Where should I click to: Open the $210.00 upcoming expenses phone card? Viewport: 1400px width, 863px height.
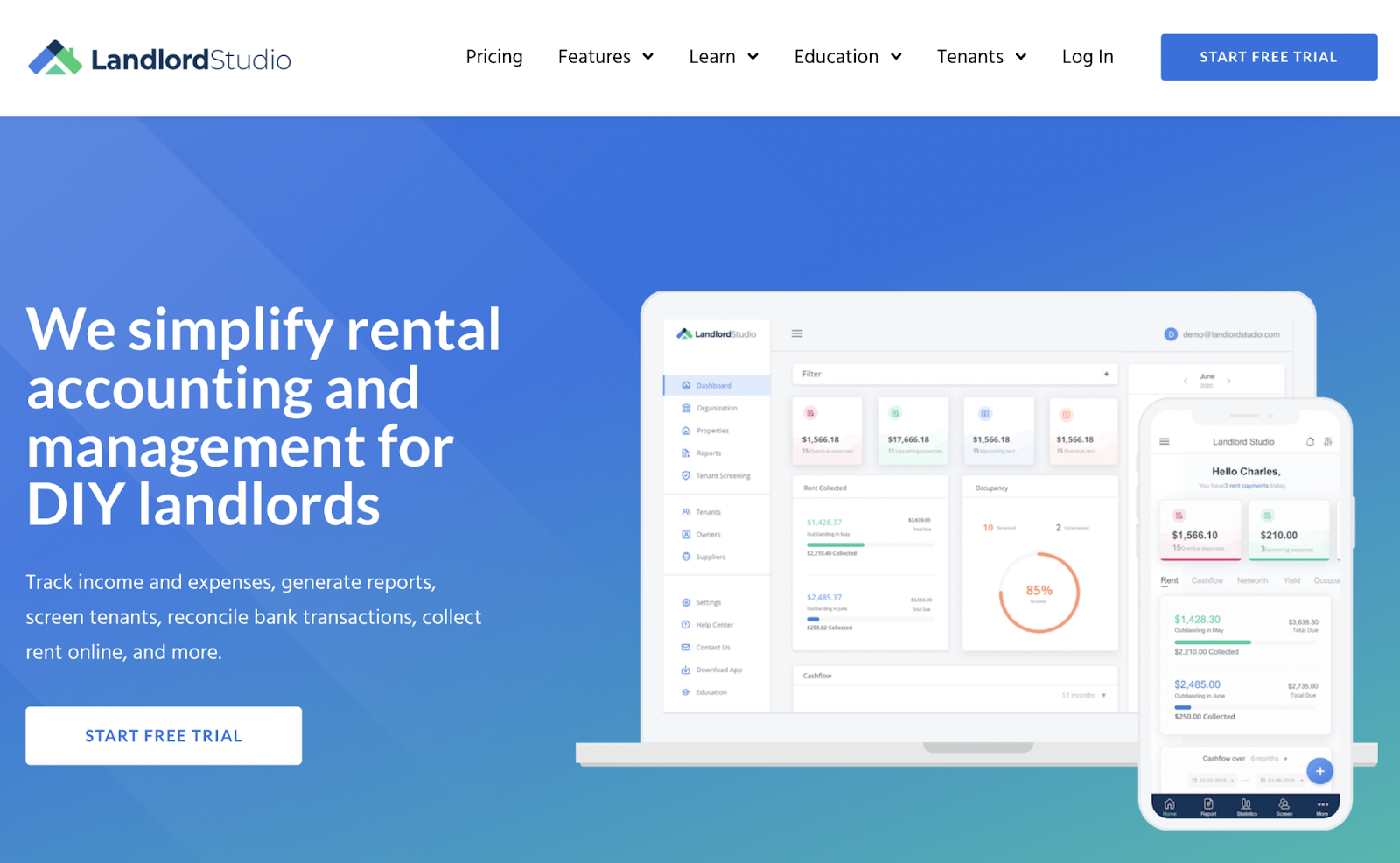coord(1289,530)
